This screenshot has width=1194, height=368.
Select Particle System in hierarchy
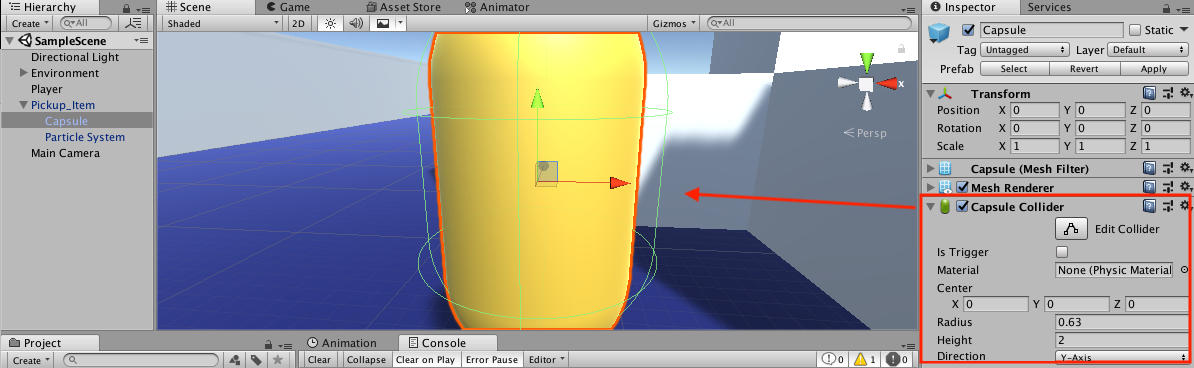tap(85, 137)
